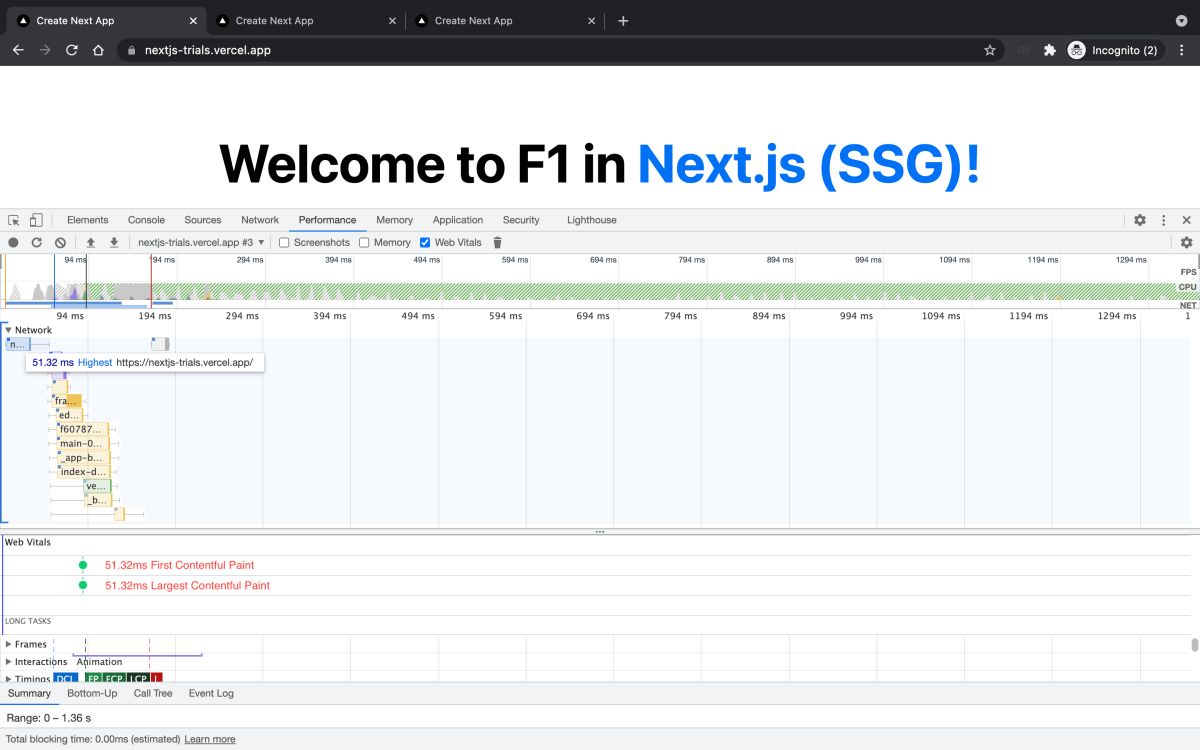The image size is (1200, 750).
Task: Enable the Screenshots checkbox
Action: pyautogui.click(x=284, y=243)
